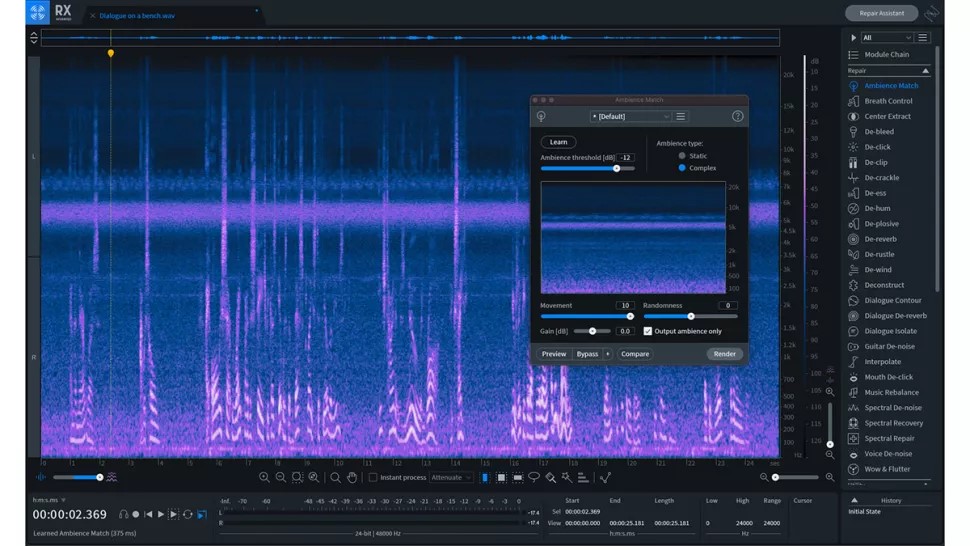
Task: Uncheck Output ambience only
Action: [x=648, y=331]
